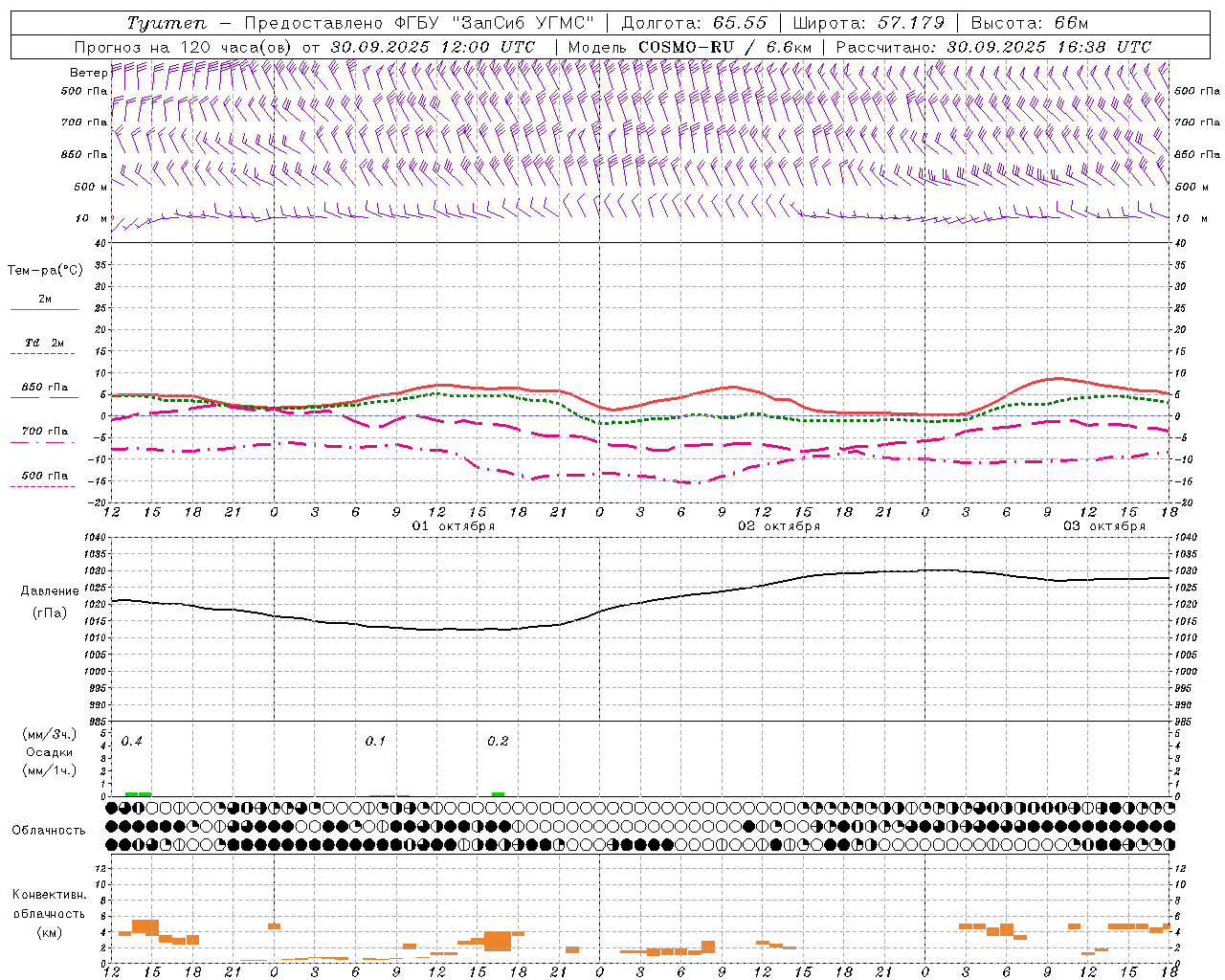Click the precipitation value "0.4"
This screenshot has height=980, width=1225.
coord(132,742)
